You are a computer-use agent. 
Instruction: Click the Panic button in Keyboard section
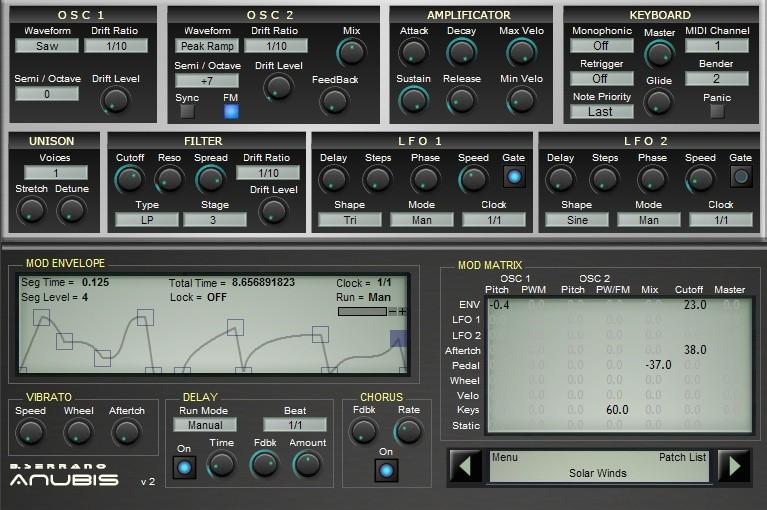(717, 112)
